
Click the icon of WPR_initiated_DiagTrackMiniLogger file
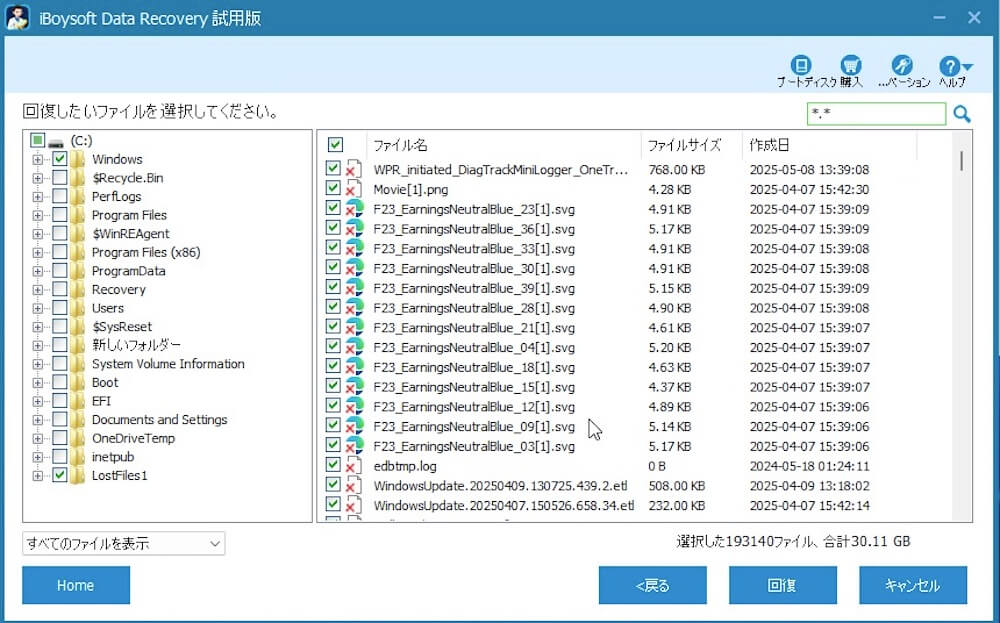[x=354, y=170]
